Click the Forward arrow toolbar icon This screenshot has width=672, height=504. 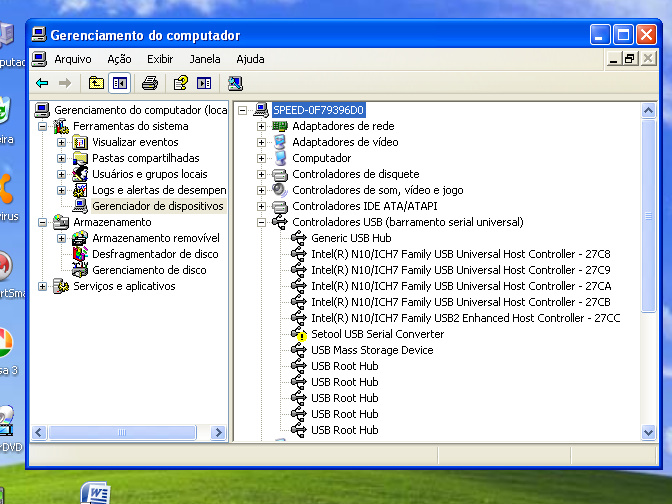tap(65, 83)
